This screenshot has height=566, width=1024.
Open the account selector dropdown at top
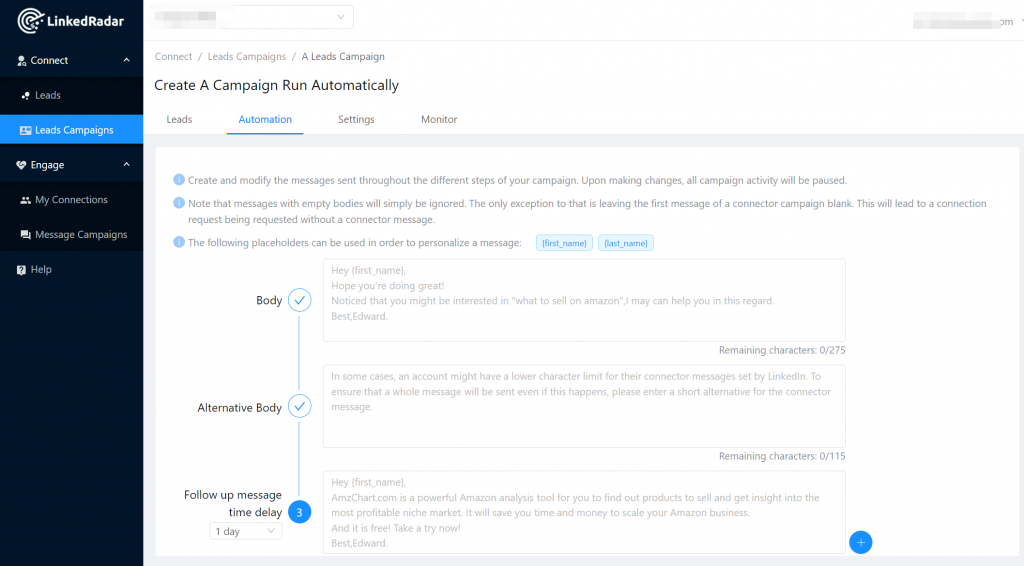tap(254, 17)
